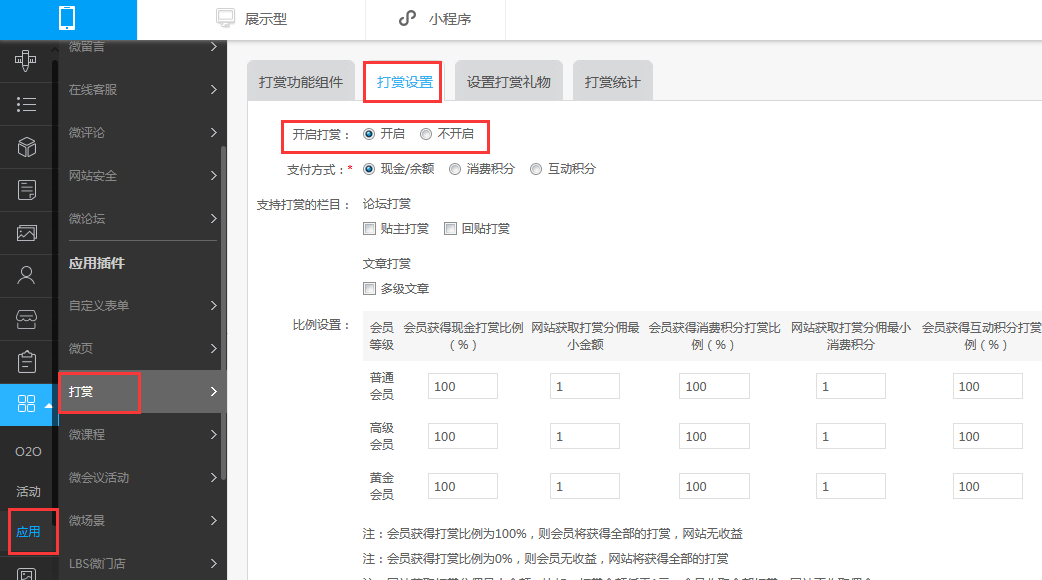Viewport: 1042px width, 580px height.
Task: Open the picture gallery icon in the left sidebar
Action: pos(27,233)
